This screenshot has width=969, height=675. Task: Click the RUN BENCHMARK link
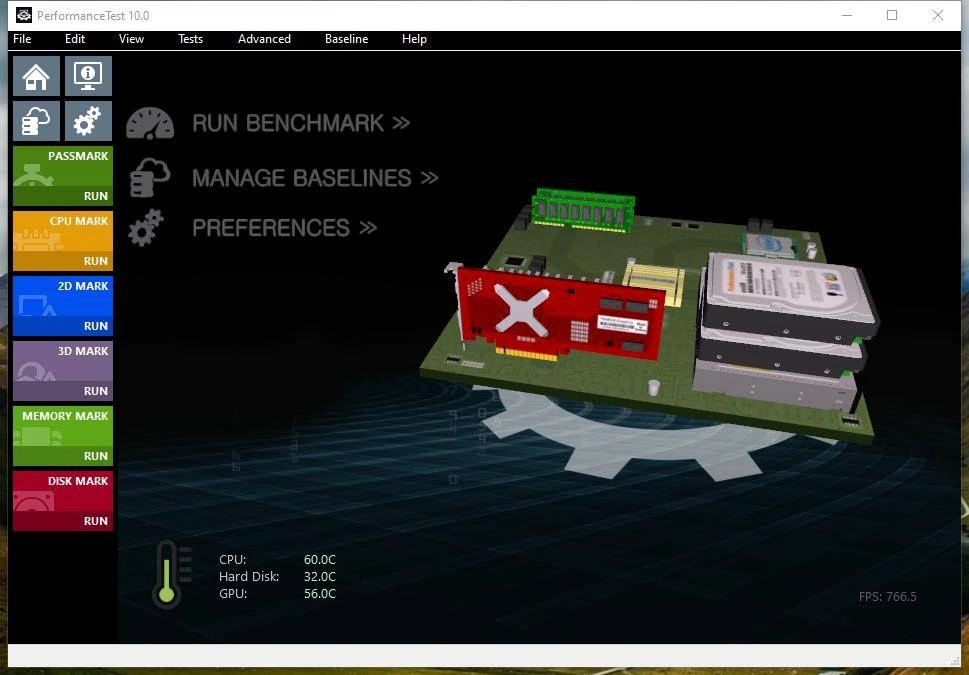[301, 123]
